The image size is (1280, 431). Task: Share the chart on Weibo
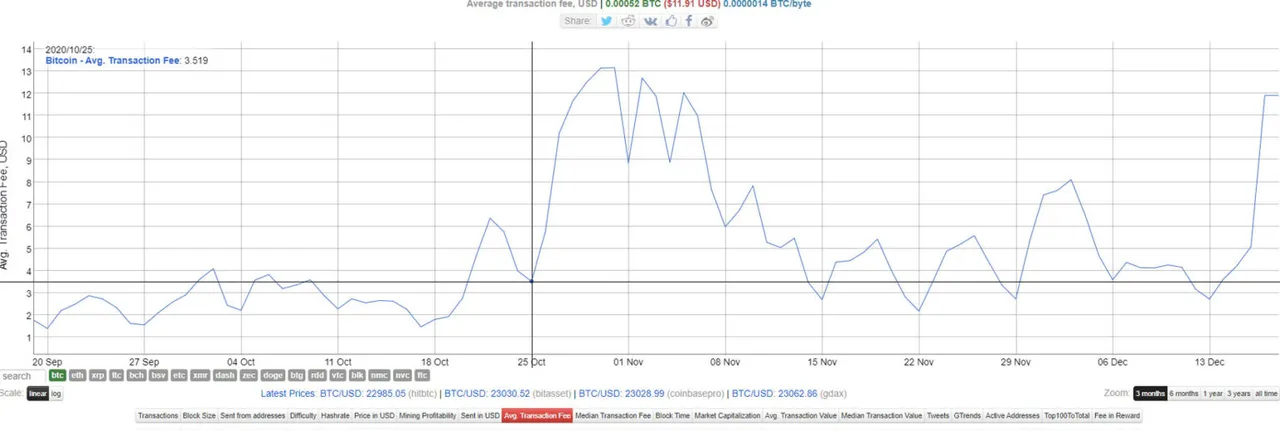707,20
